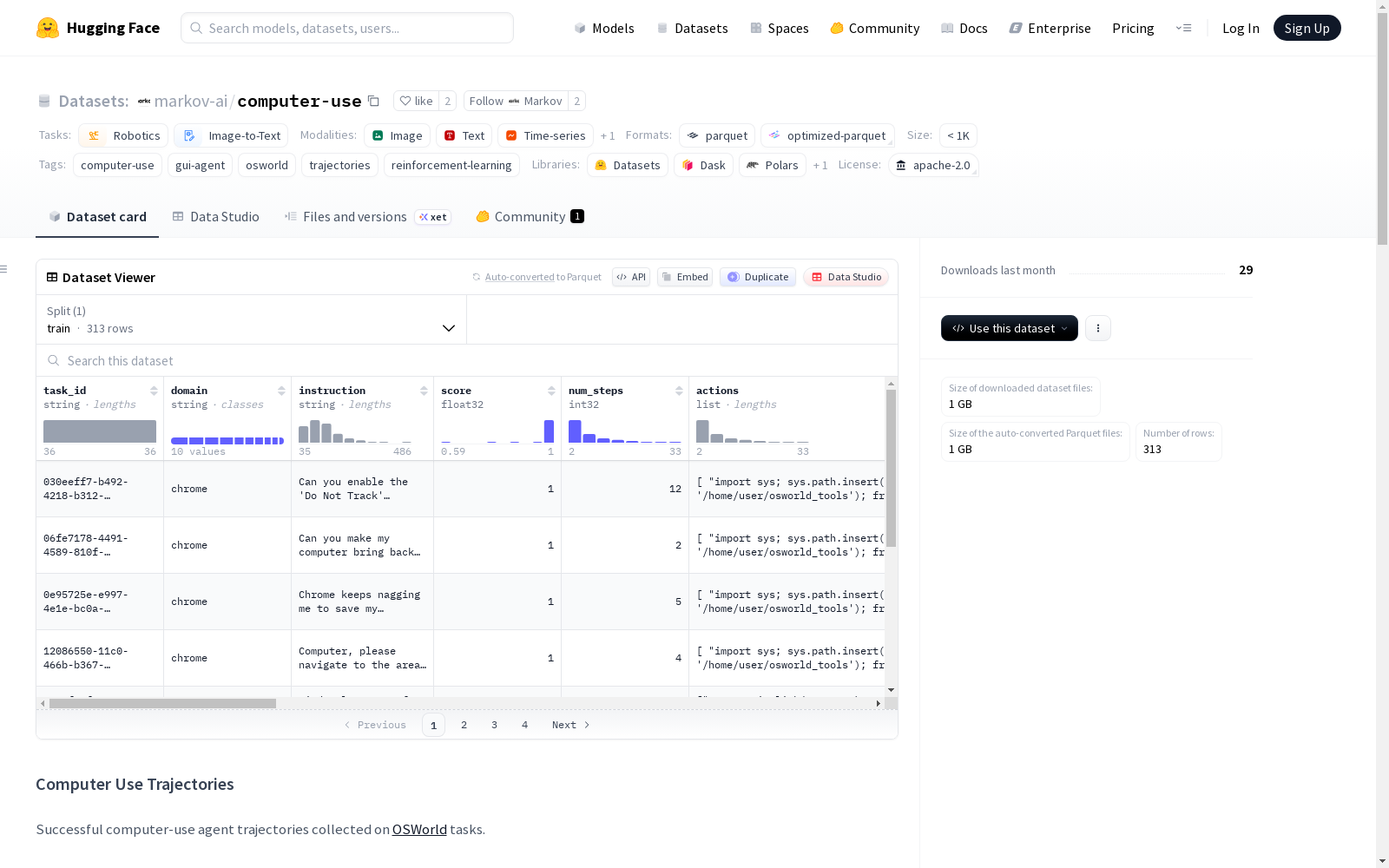Sort by the score column
1389x868 pixels.
551,391
